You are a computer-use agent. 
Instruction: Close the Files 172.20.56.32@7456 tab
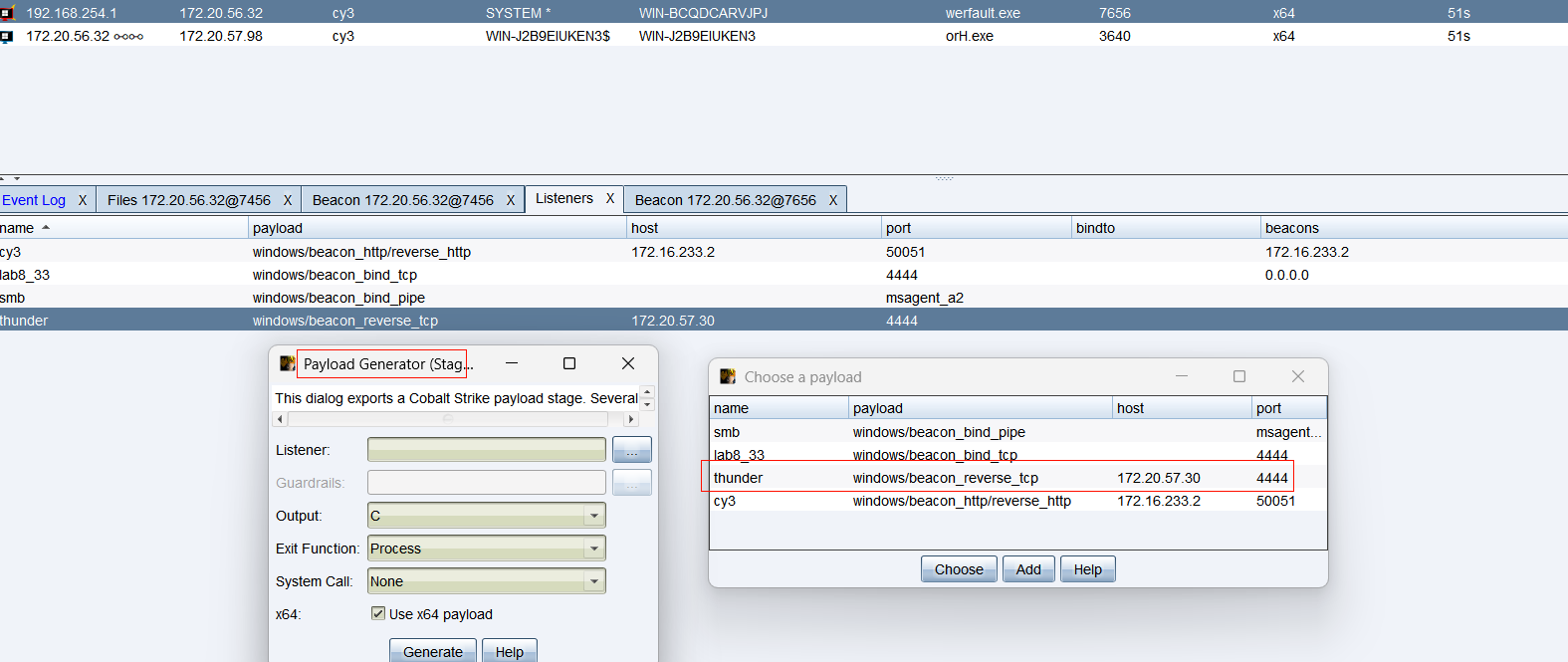[288, 200]
